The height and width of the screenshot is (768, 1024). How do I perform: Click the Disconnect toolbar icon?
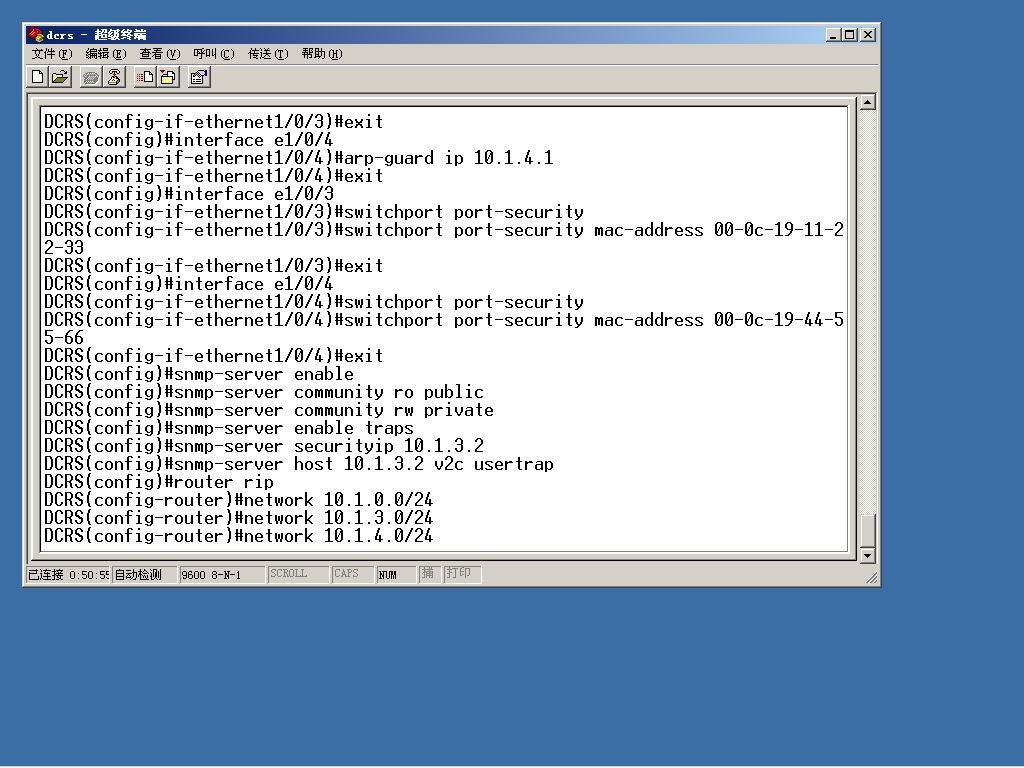coord(114,78)
